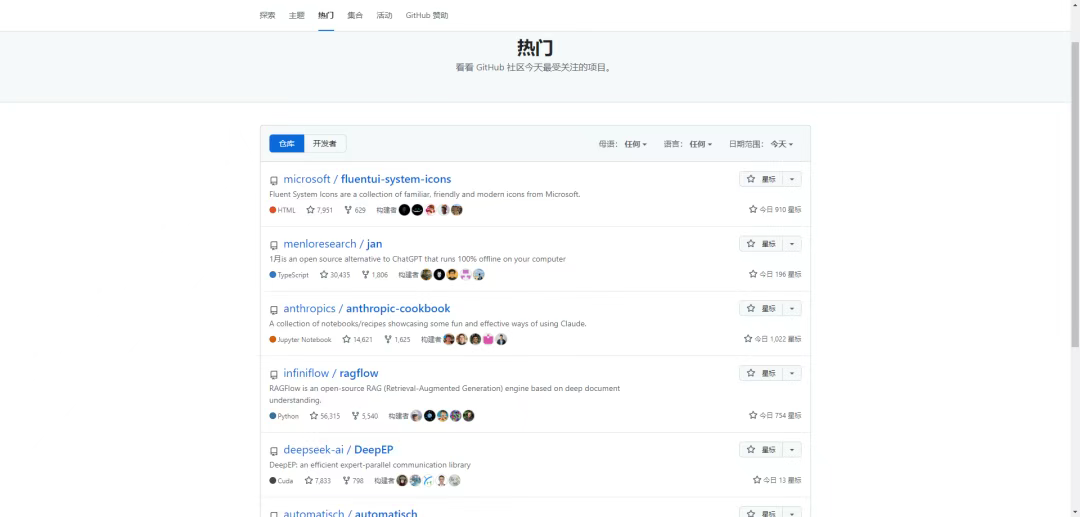The height and width of the screenshot is (517, 1080).
Task: Click the 今日 754 星标 text
Action: tap(775, 415)
